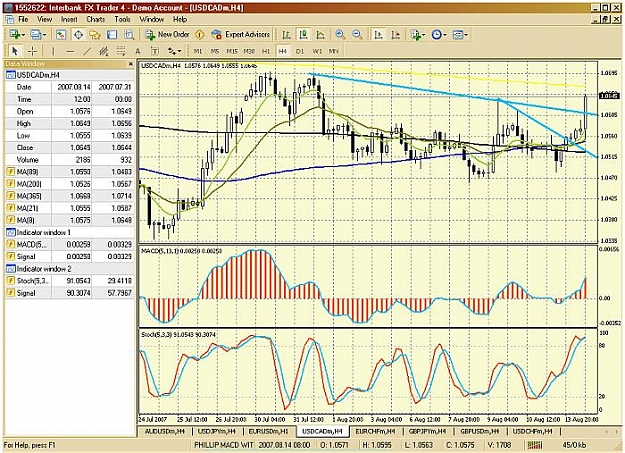
Task: Open the Help menu
Action: click(180, 19)
